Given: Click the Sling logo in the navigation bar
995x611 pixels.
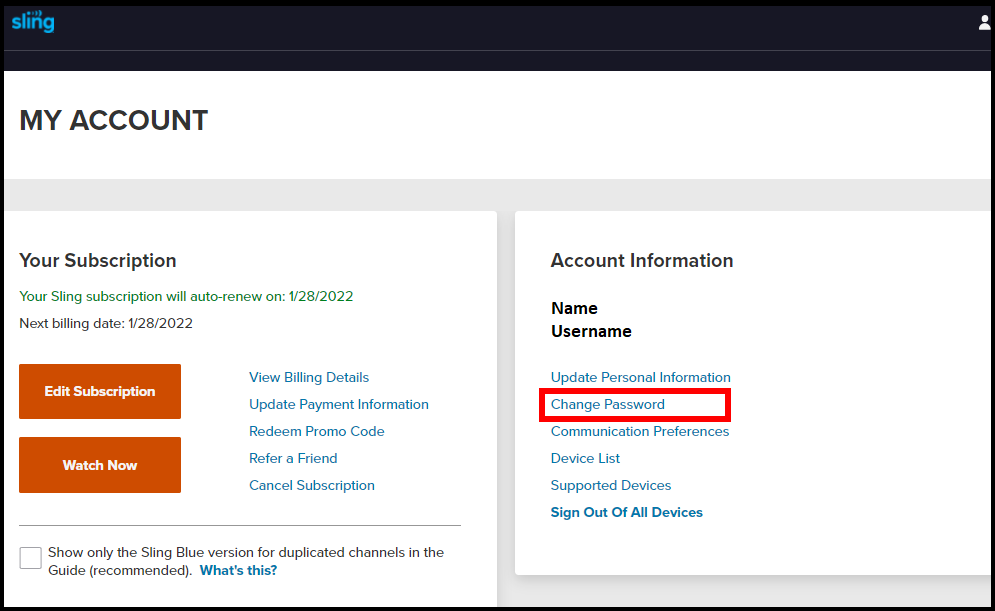Looking at the screenshot, I should [x=33, y=21].
